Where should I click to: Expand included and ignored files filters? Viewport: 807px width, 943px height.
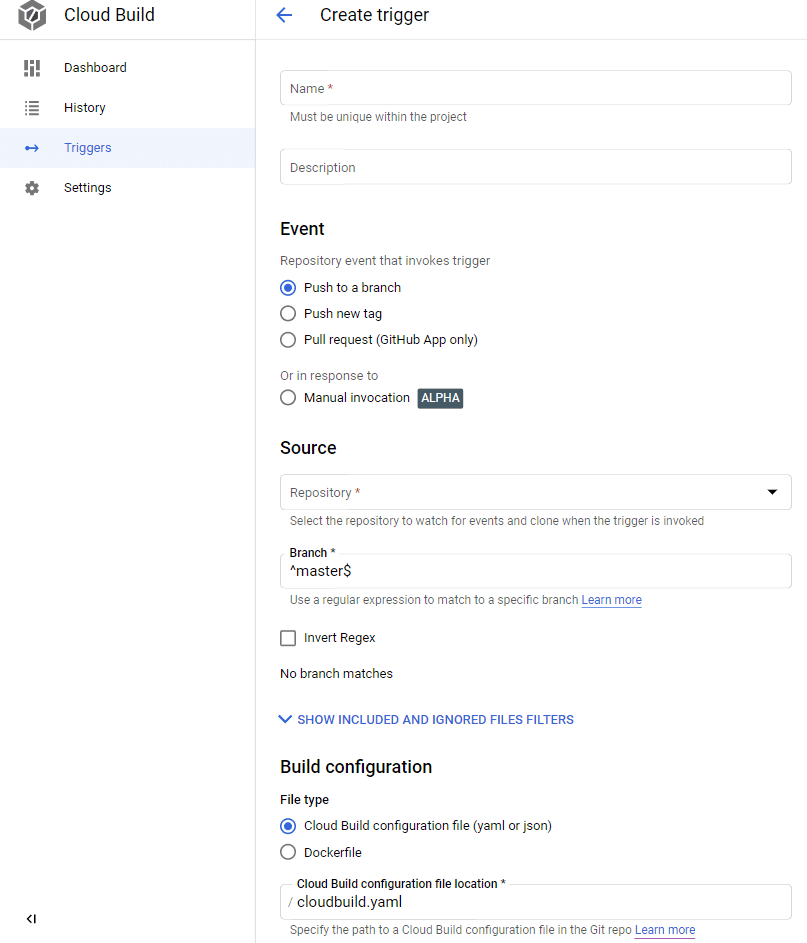coord(427,720)
